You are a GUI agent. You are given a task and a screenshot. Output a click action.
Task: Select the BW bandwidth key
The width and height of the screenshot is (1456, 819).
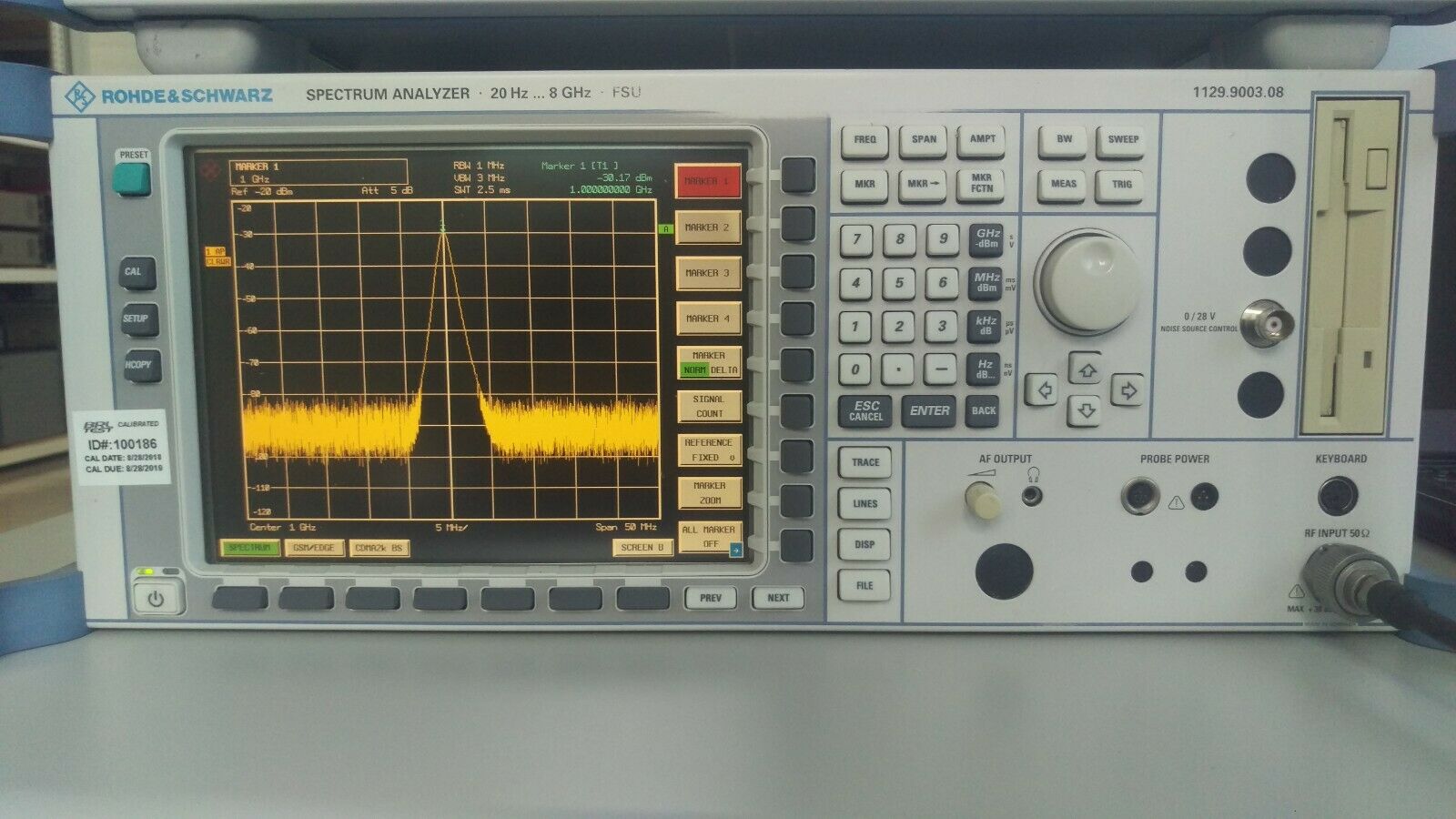(x=1063, y=139)
